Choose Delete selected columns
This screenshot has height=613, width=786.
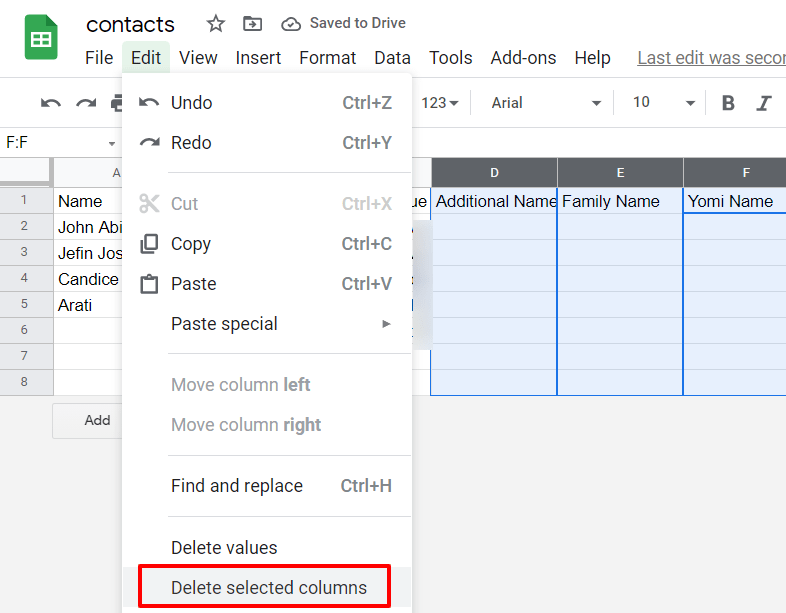[268, 588]
